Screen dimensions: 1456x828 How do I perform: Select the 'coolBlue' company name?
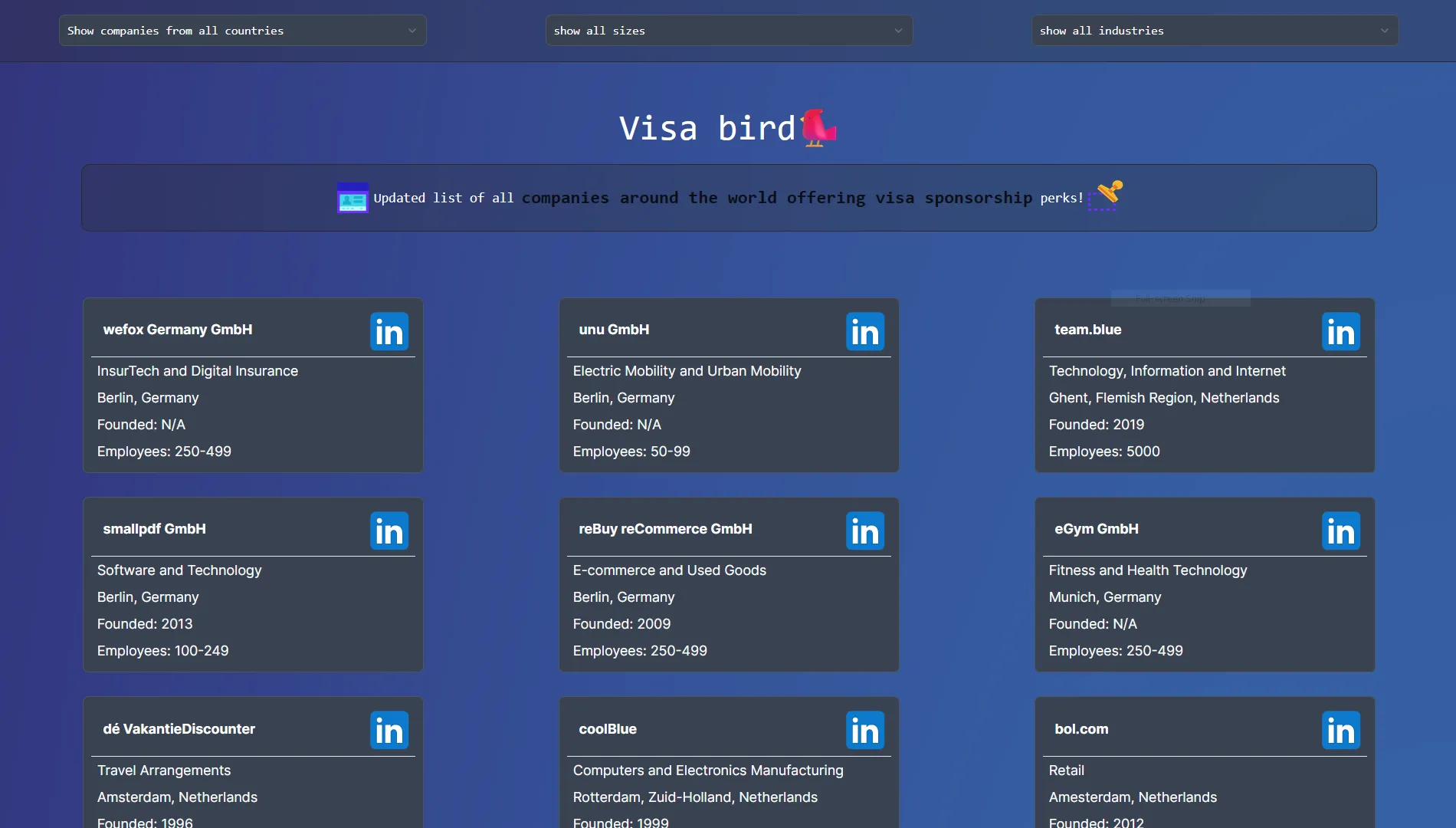(x=608, y=729)
